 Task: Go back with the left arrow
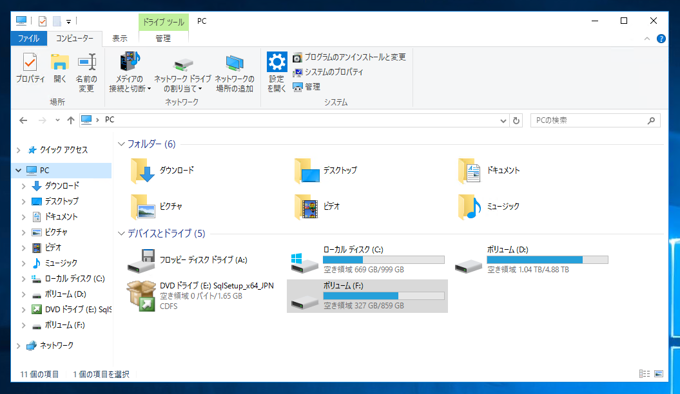(23, 120)
